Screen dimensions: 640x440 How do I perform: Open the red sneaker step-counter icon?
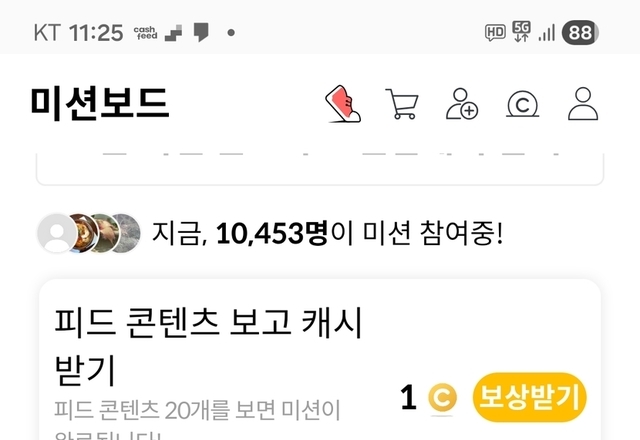343,104
